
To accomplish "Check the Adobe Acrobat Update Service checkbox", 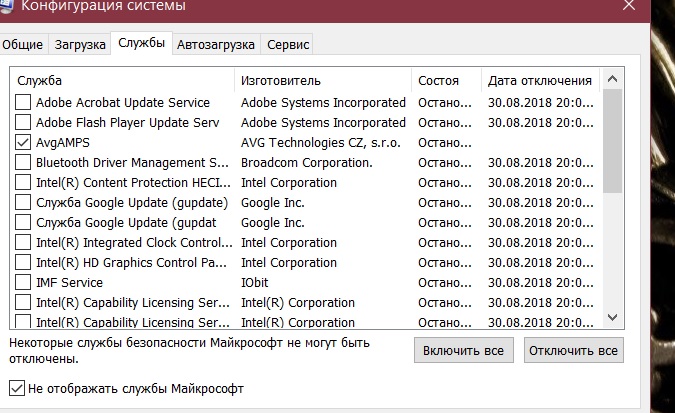I will click(x=23, y=103).
